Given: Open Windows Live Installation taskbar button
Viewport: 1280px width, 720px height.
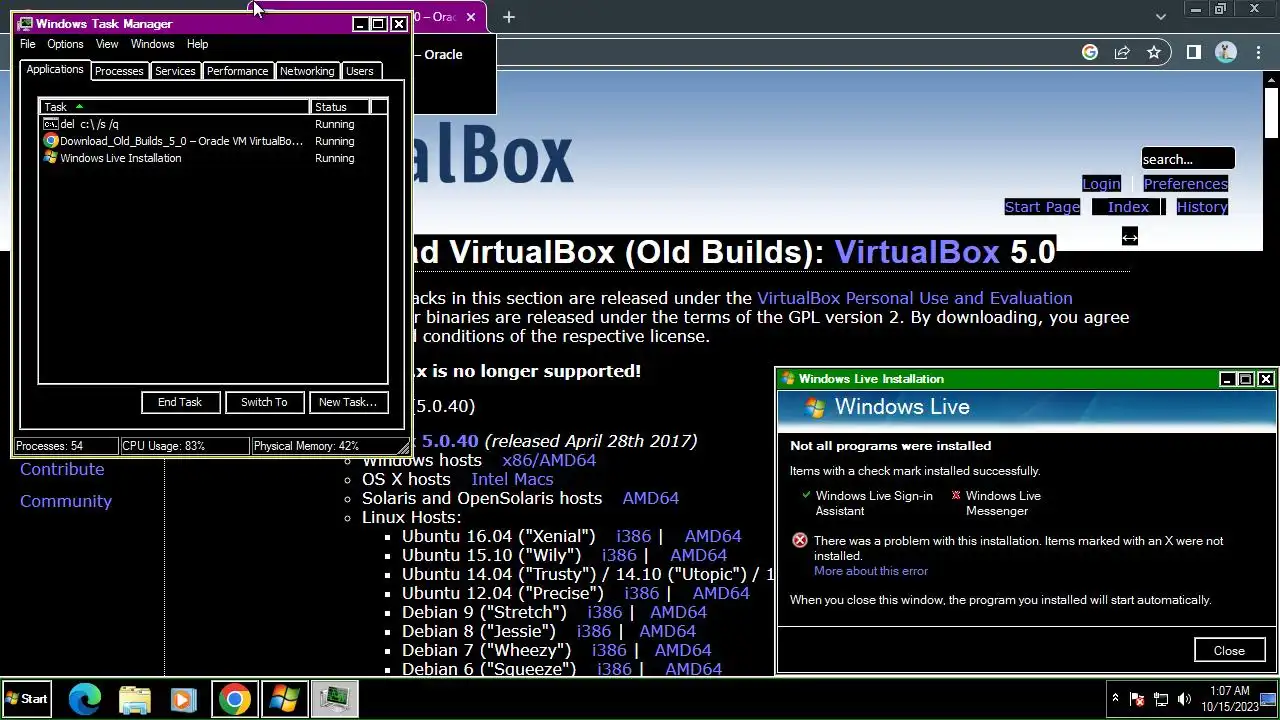Looking at the screenshot, I should pos(283,699).
